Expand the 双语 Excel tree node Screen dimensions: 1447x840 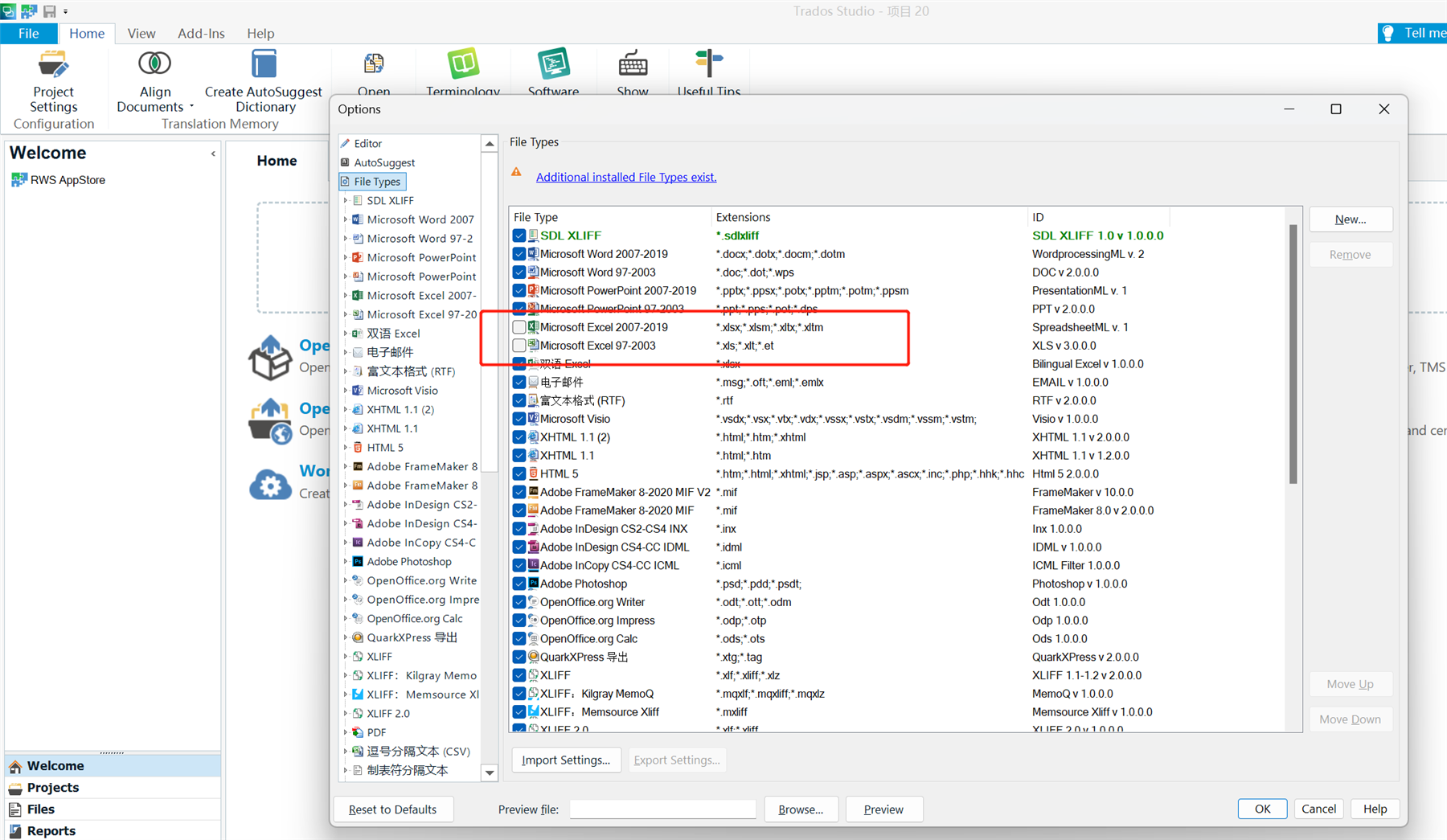tap(346, 334)
